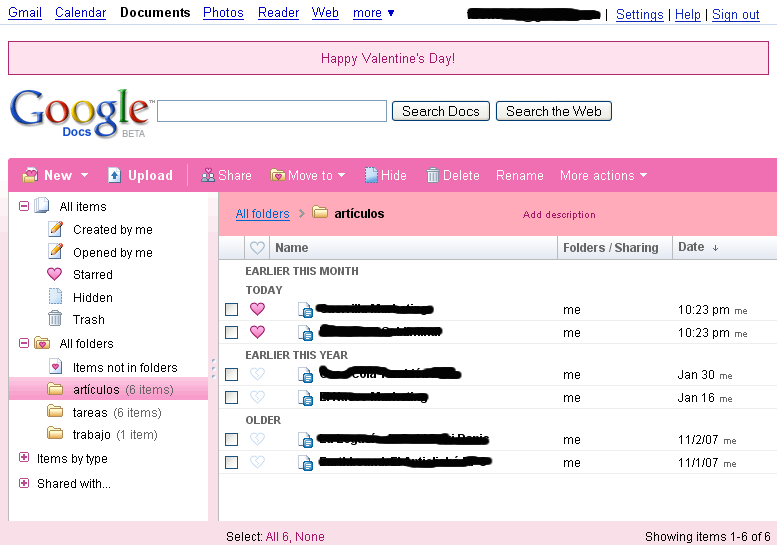
Task: Click the Search Docs button
Action: click(441, 111)
